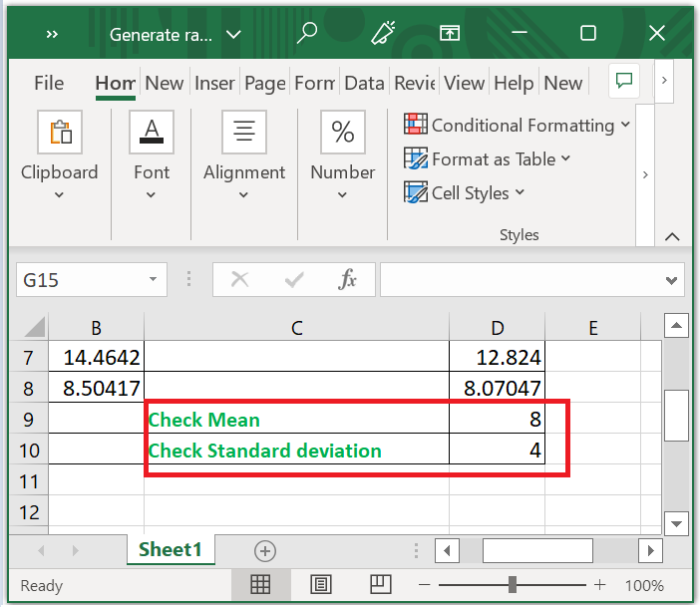Click the zoom out minus icon
This screenshot has width=700, height=607.
(425, 585)
